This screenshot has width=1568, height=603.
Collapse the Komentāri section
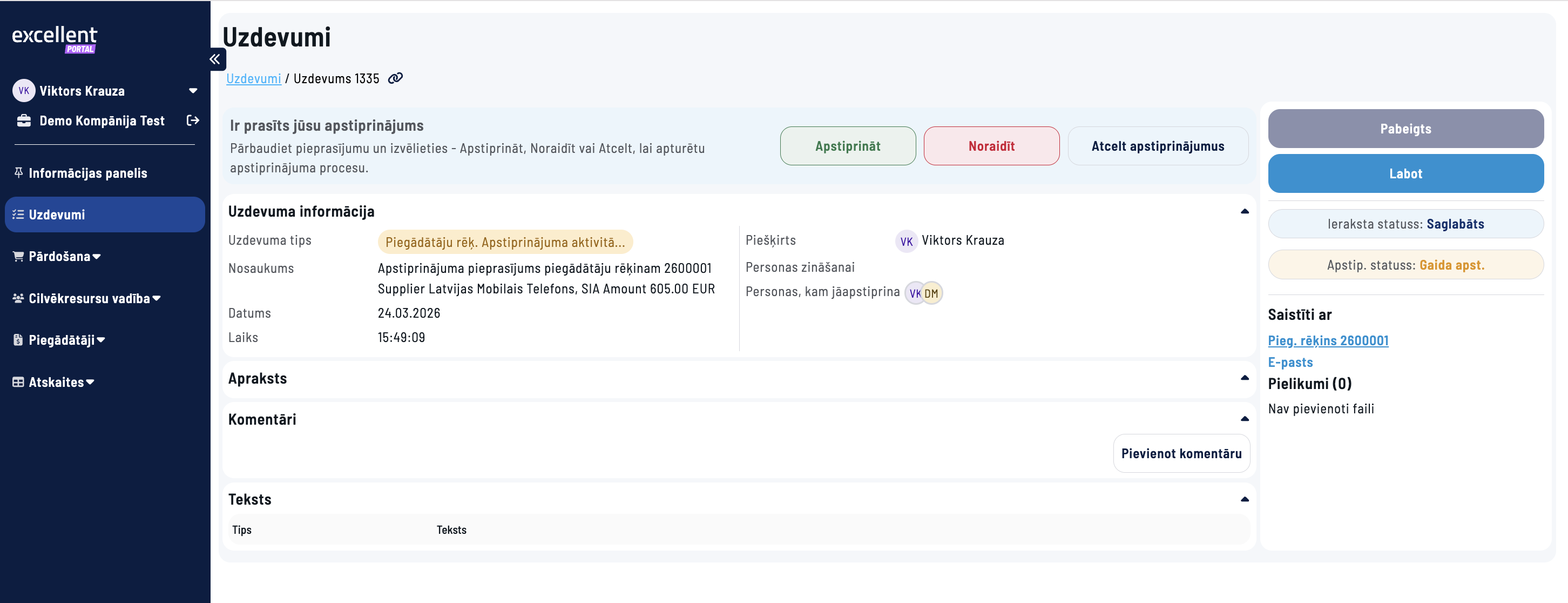point(1244,419)
